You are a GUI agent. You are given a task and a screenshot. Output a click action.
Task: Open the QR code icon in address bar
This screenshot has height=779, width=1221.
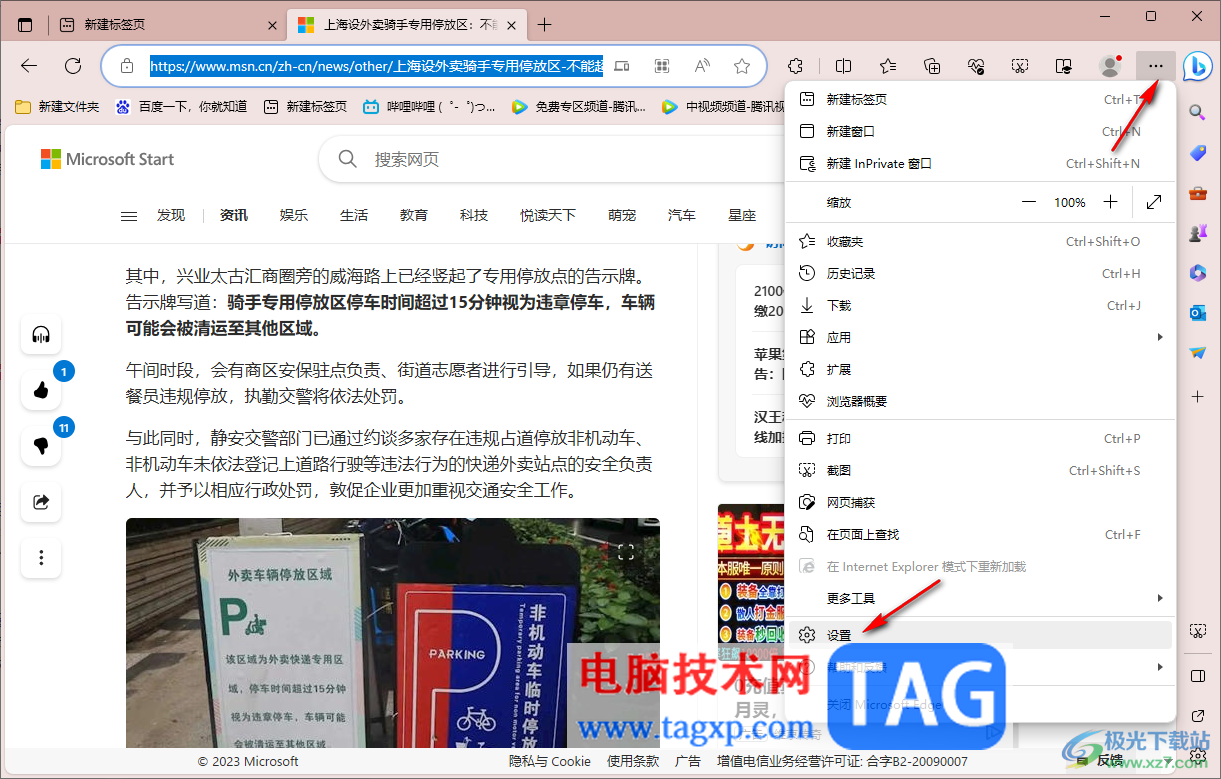[x=661, y=66]
